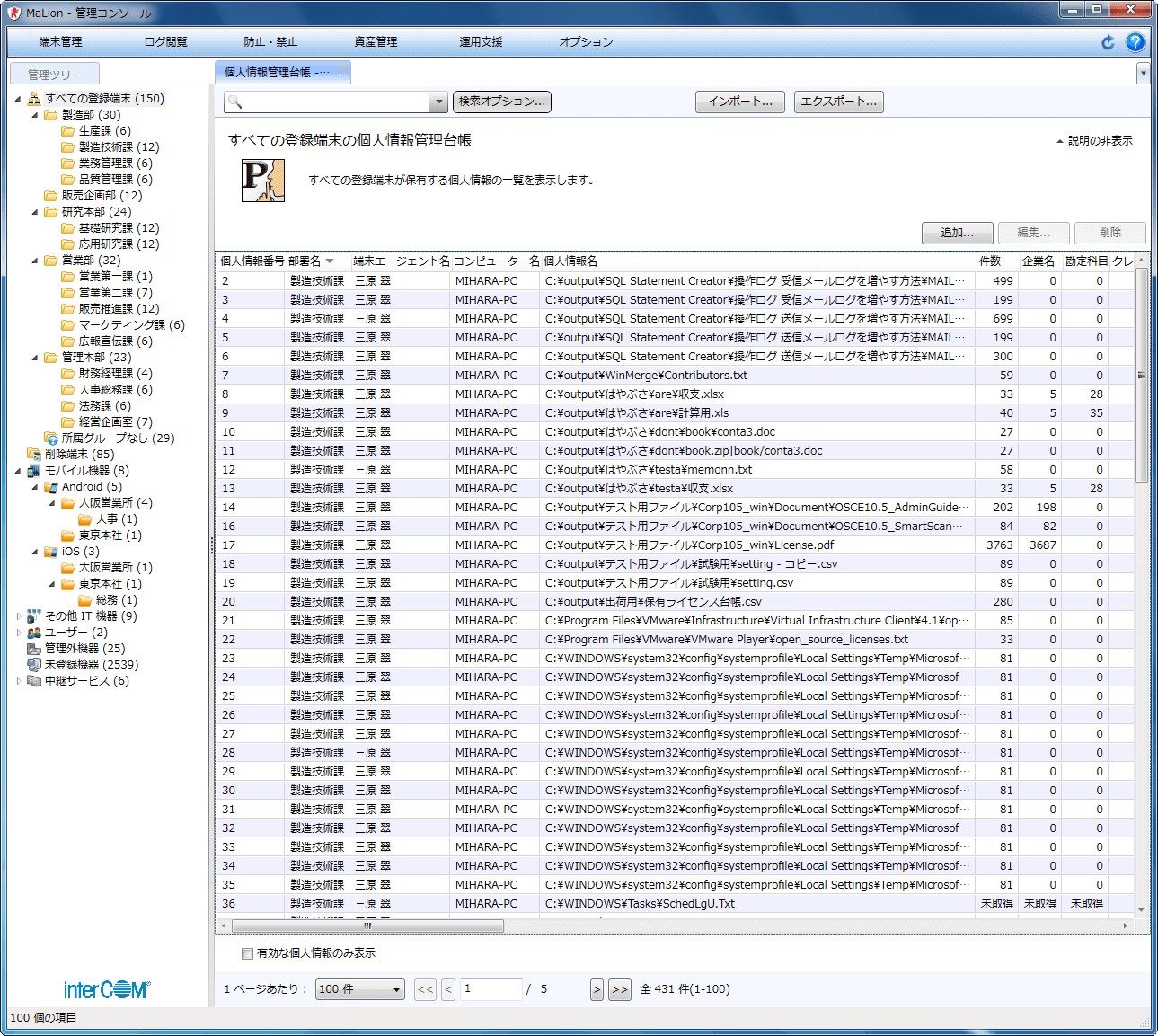Click the エクスポート... button
1158x1036 pixels.
[838, 102]
